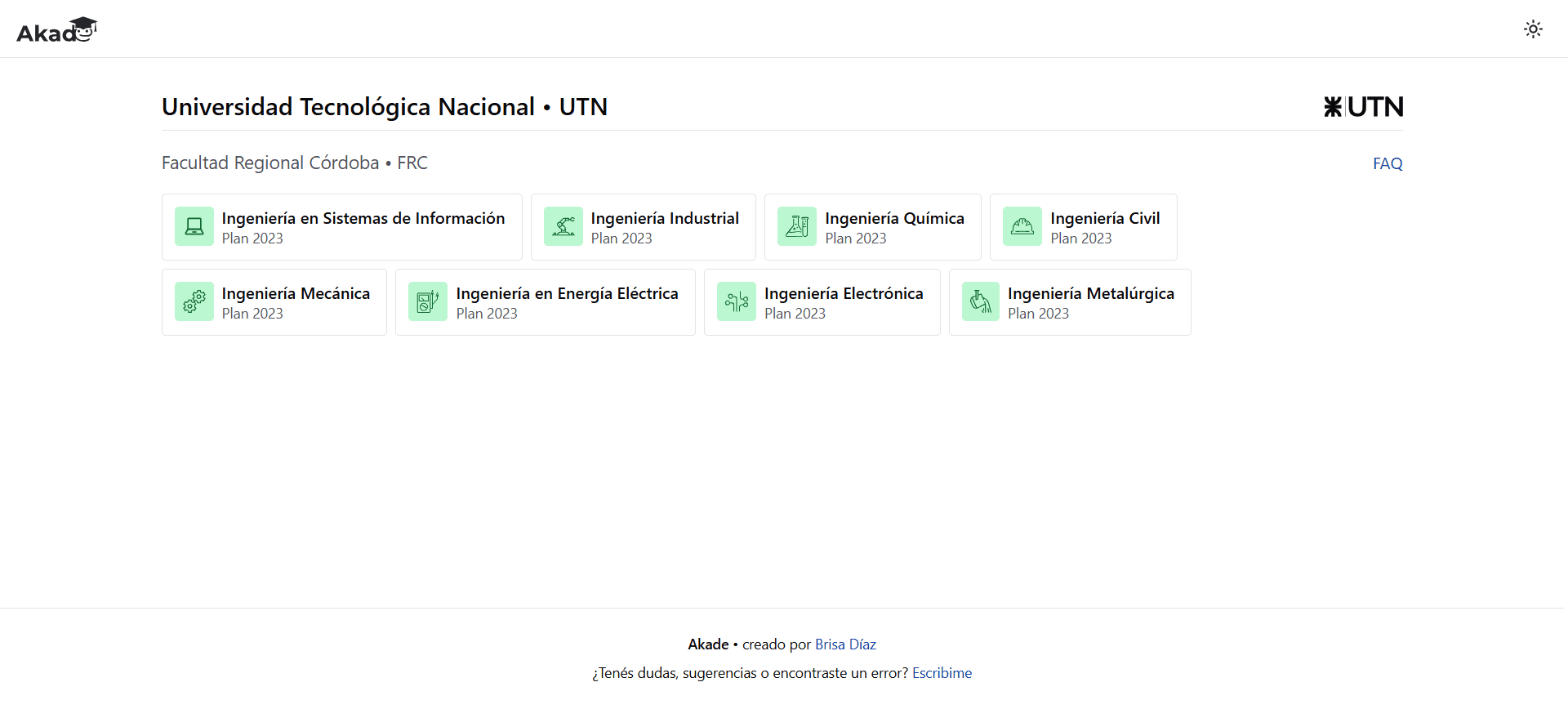This screenshot has width=1568, height=709.
Task: Click Plan 2023 under Ingeniería Metalúrgica
Action: pyautogui.click(x=1038, y=314)
